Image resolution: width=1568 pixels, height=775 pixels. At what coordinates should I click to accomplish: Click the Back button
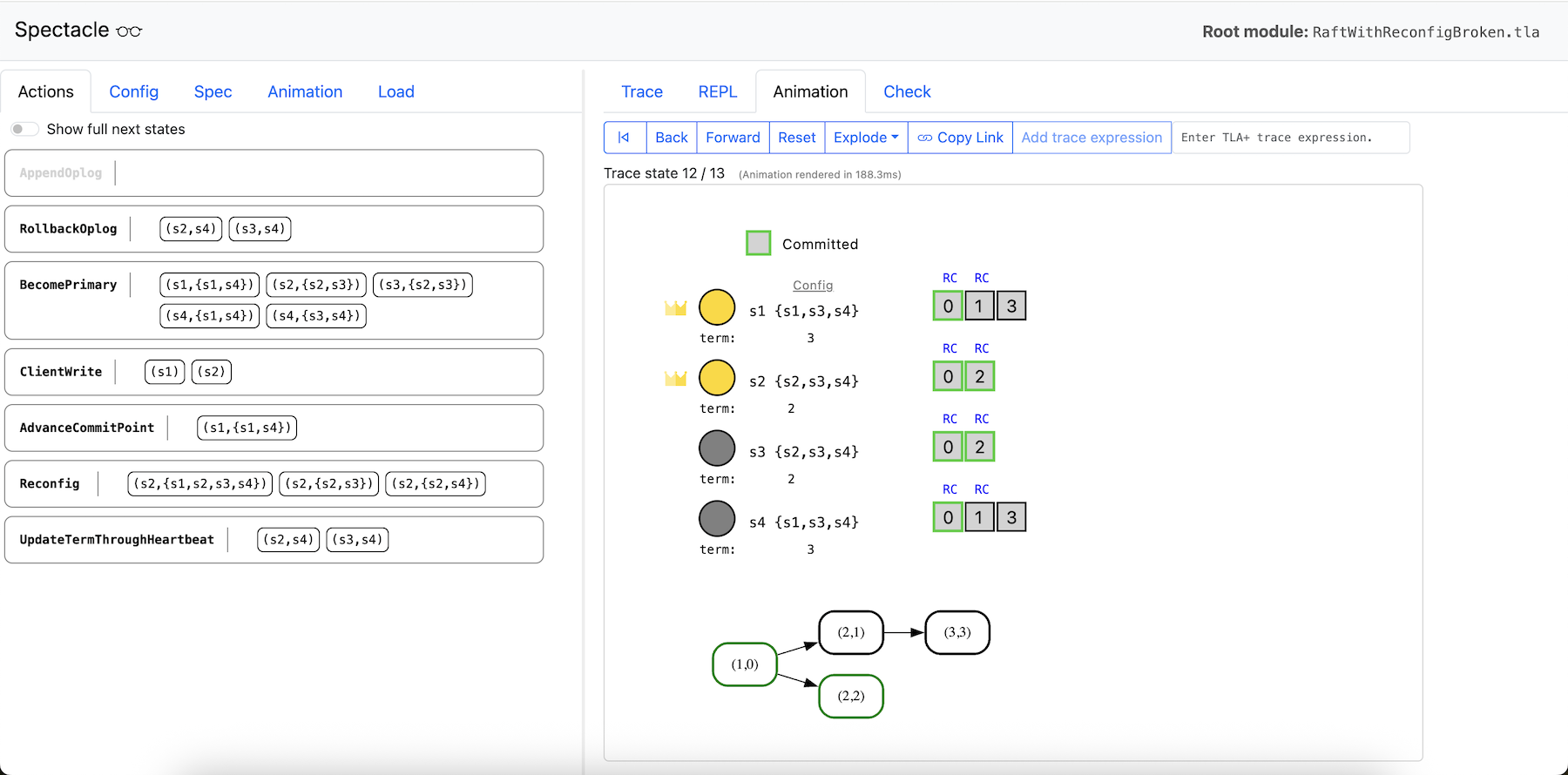pos(672,138)
